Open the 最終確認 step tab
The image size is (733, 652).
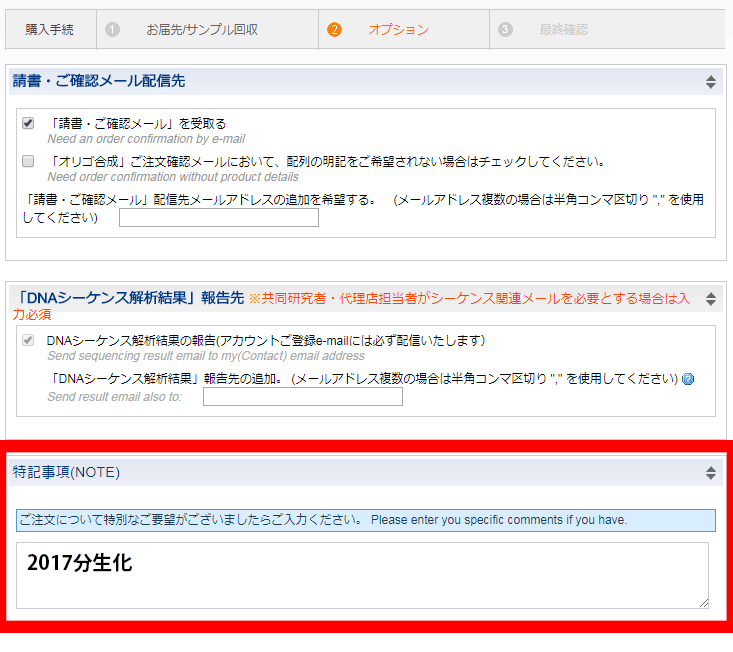pyautogui.click(x=607, y=29)
